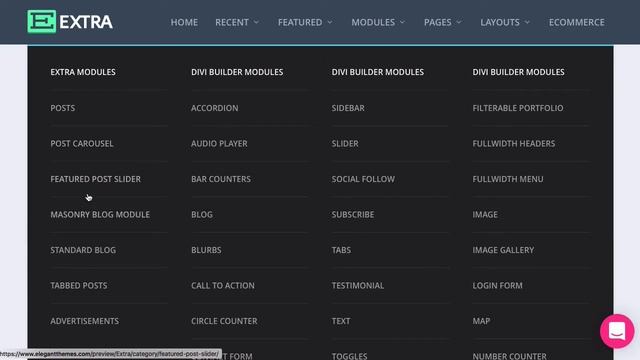Go to the Subscribe module
This screenshot has width=640, height=360.
click(x=353, y=215)
